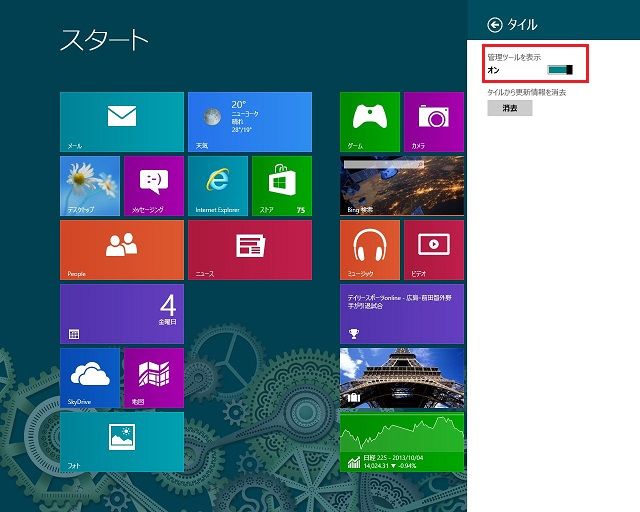Launch the Camera (カメラ) tile
This screenshot has width=640, height=512.
pos(434,122)
